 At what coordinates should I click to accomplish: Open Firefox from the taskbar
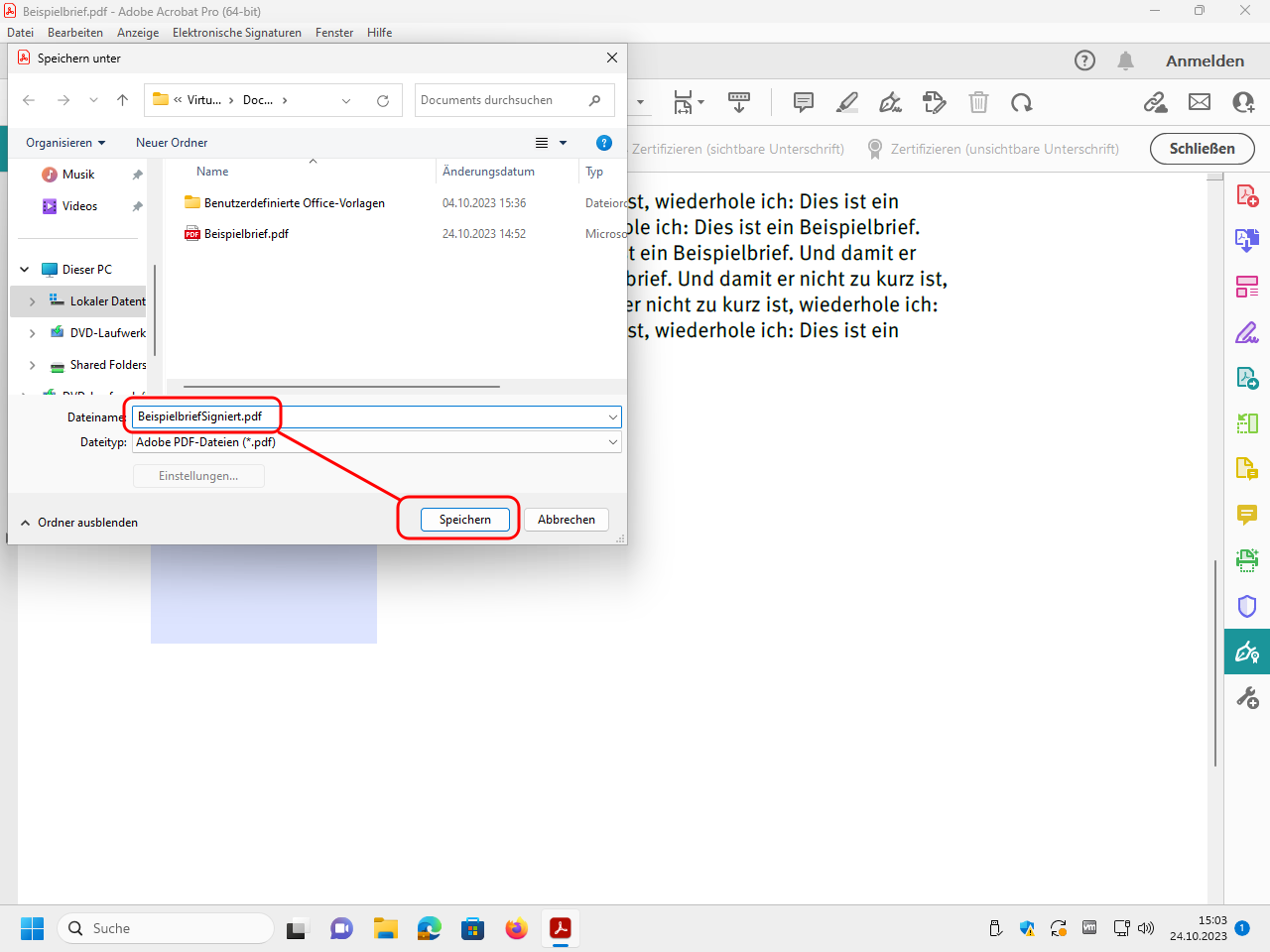click(516, 929)
